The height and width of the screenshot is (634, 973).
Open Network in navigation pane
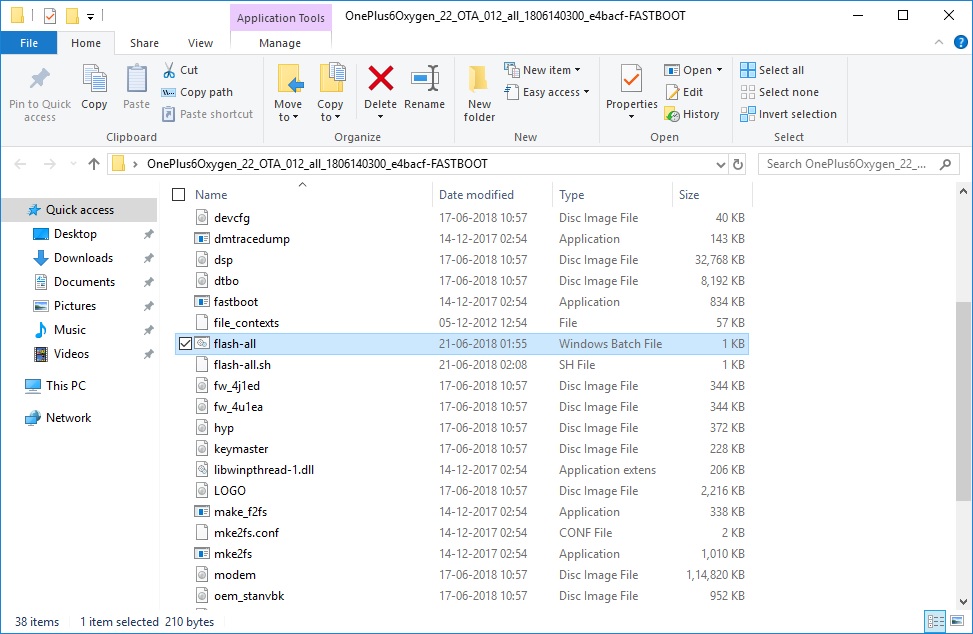[68, 418]
